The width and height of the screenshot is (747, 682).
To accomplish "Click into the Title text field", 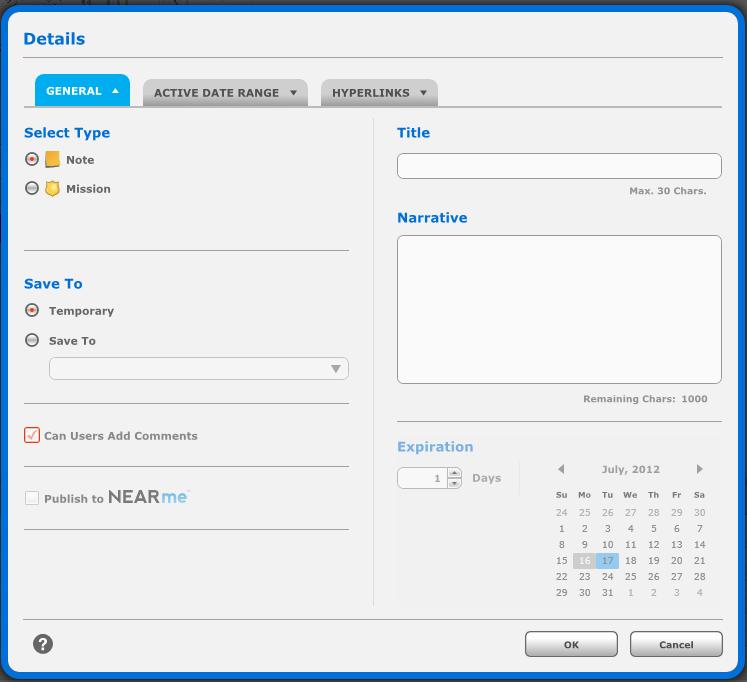I will click(558, 166).
